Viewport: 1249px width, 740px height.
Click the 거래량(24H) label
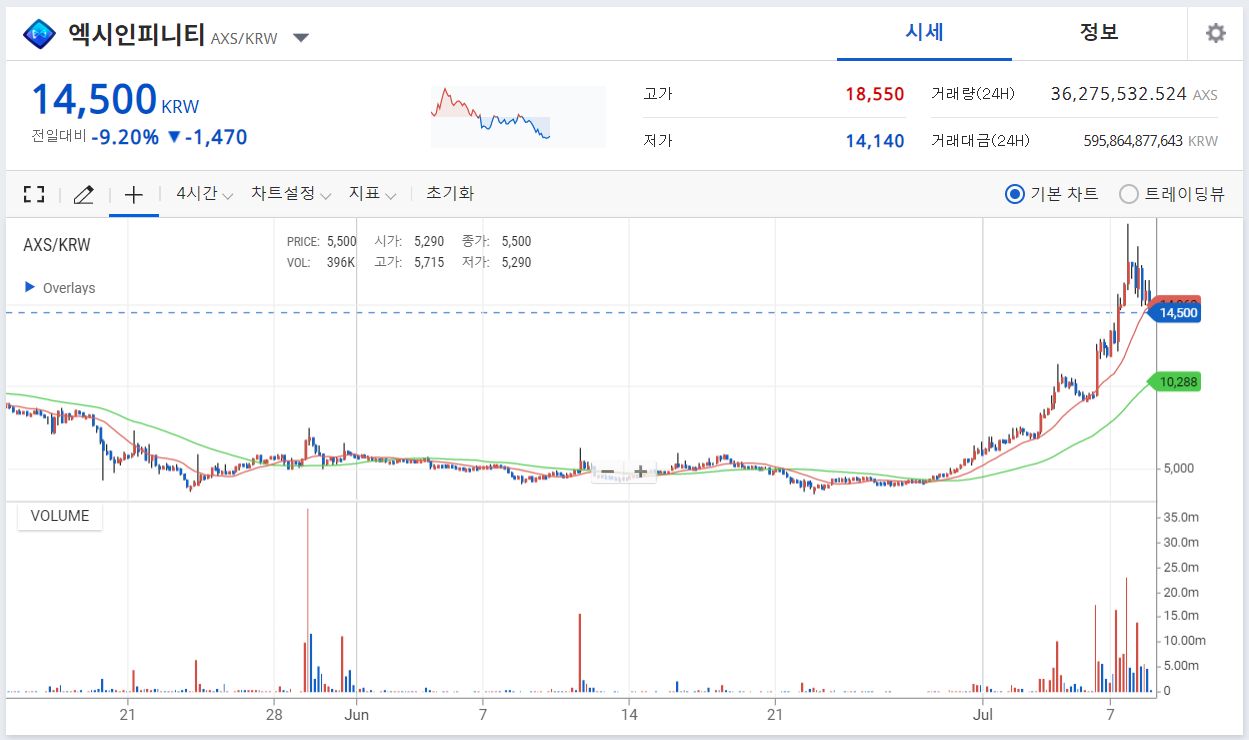972,94
